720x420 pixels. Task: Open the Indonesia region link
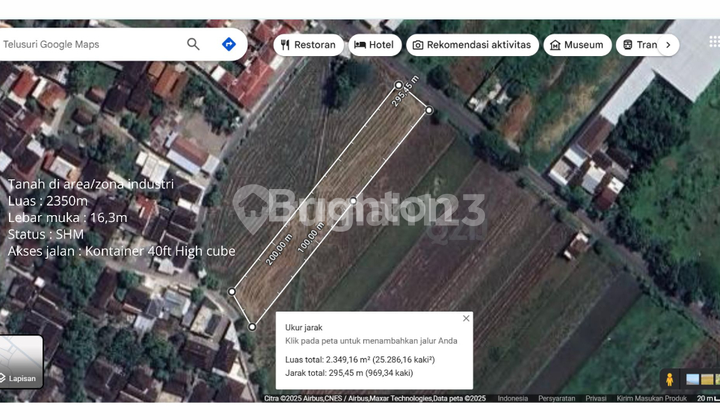[512, 398]
